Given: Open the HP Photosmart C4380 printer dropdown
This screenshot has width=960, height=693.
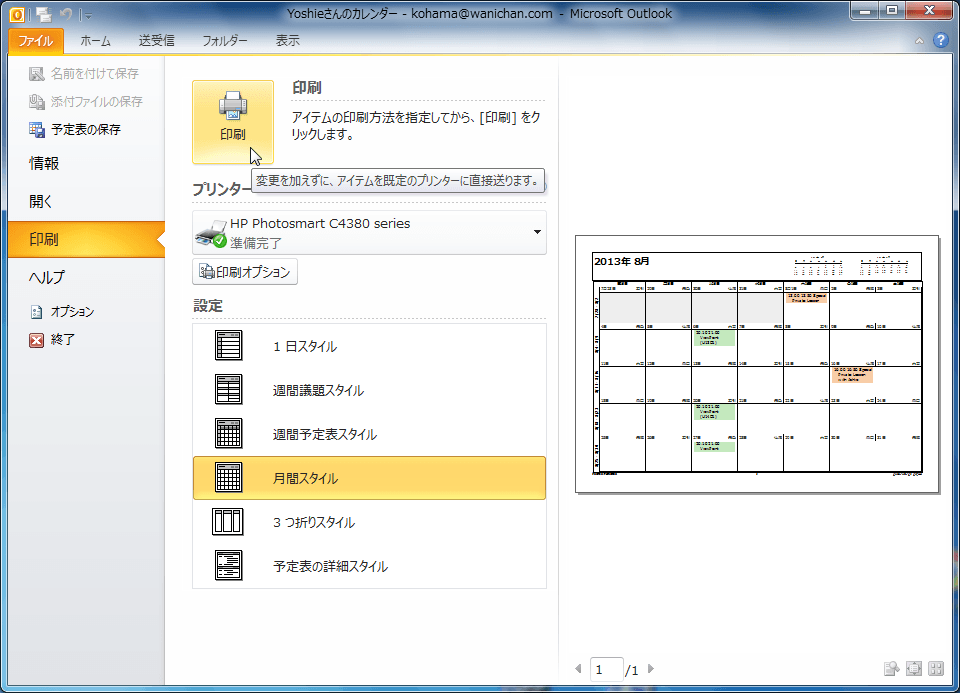Looking at the screenshot, I should 369,233.
